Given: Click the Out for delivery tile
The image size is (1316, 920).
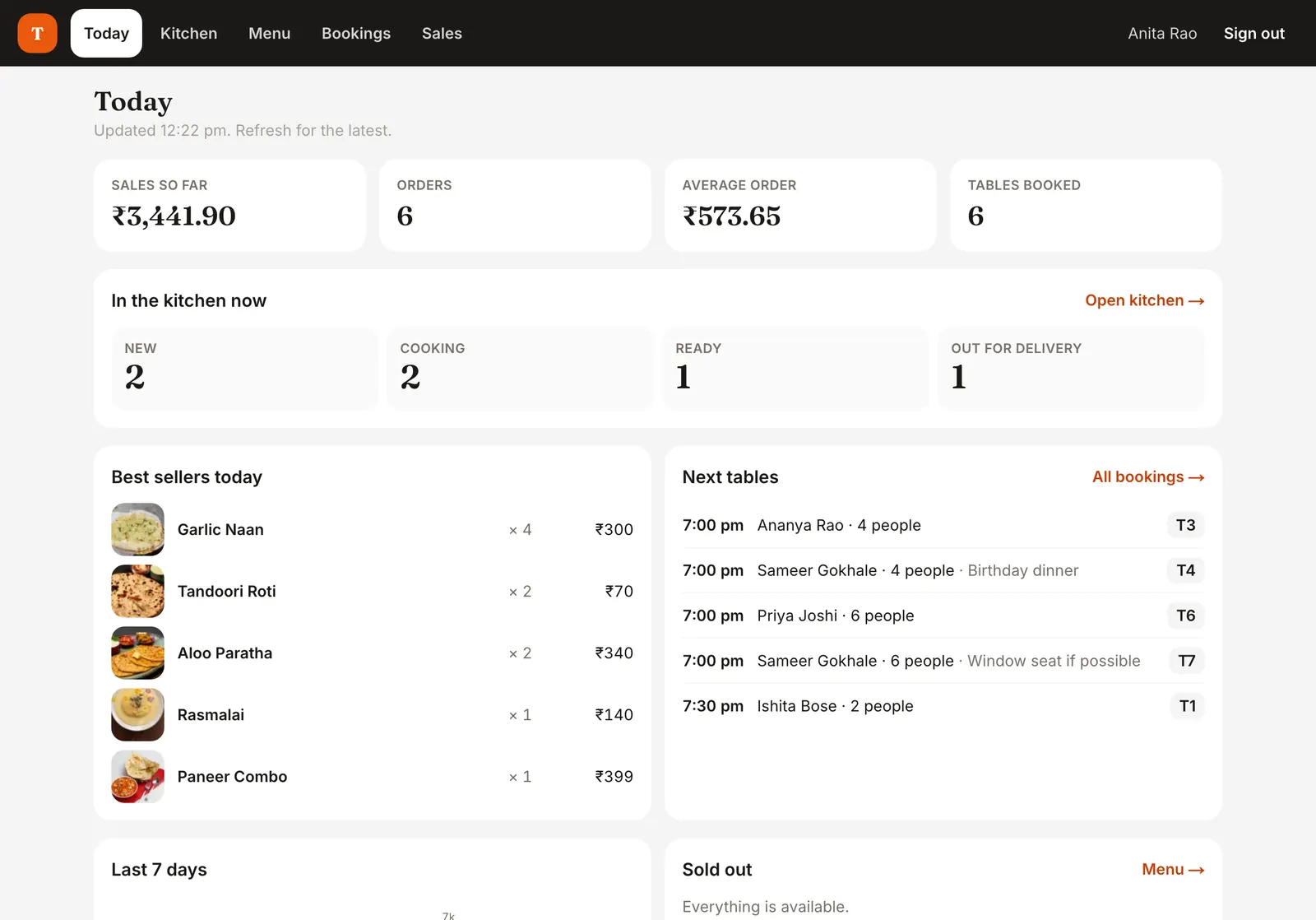Looking at the screenshot, I should (1071, 368).
